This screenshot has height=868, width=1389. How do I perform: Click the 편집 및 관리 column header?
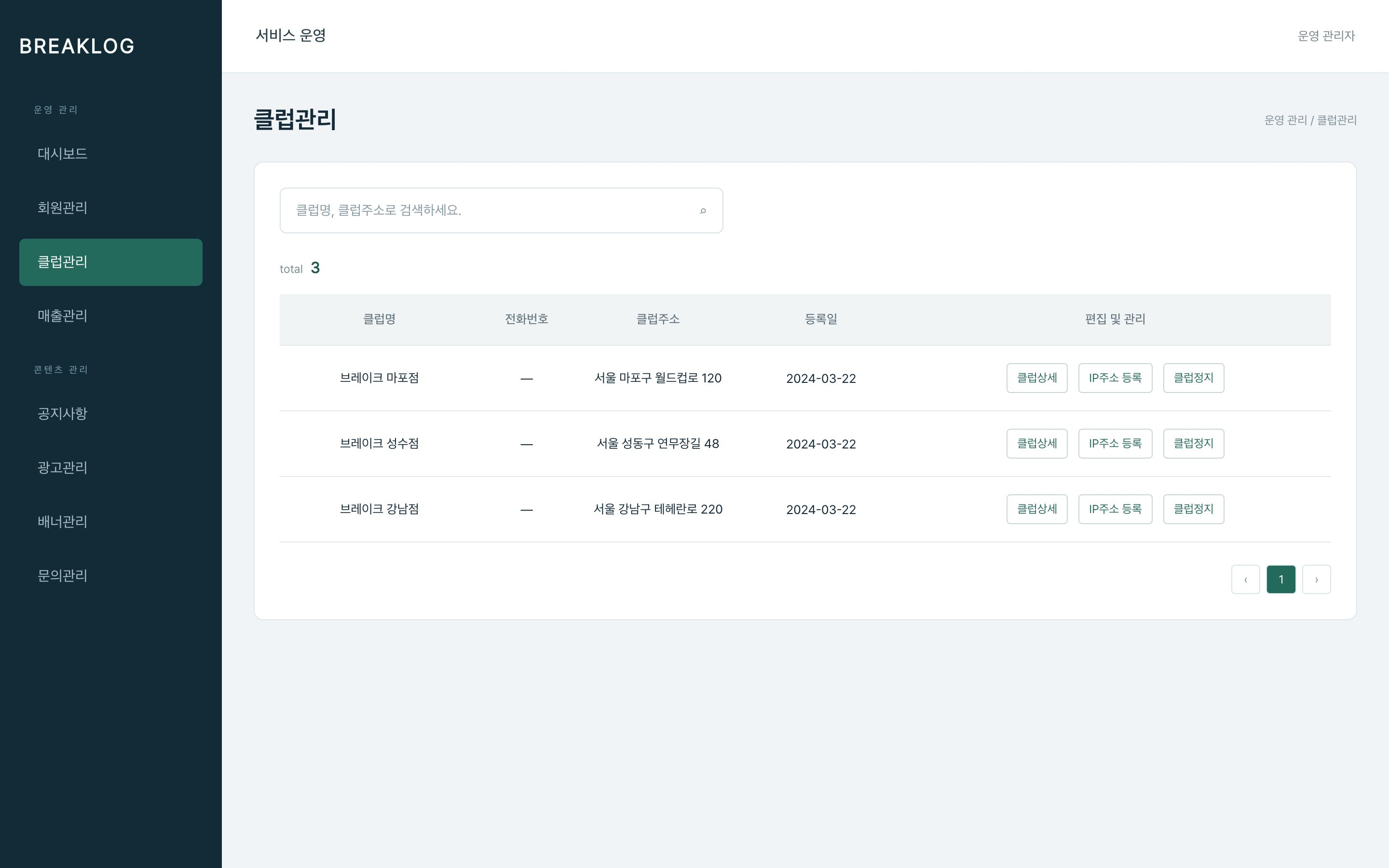1115,319
